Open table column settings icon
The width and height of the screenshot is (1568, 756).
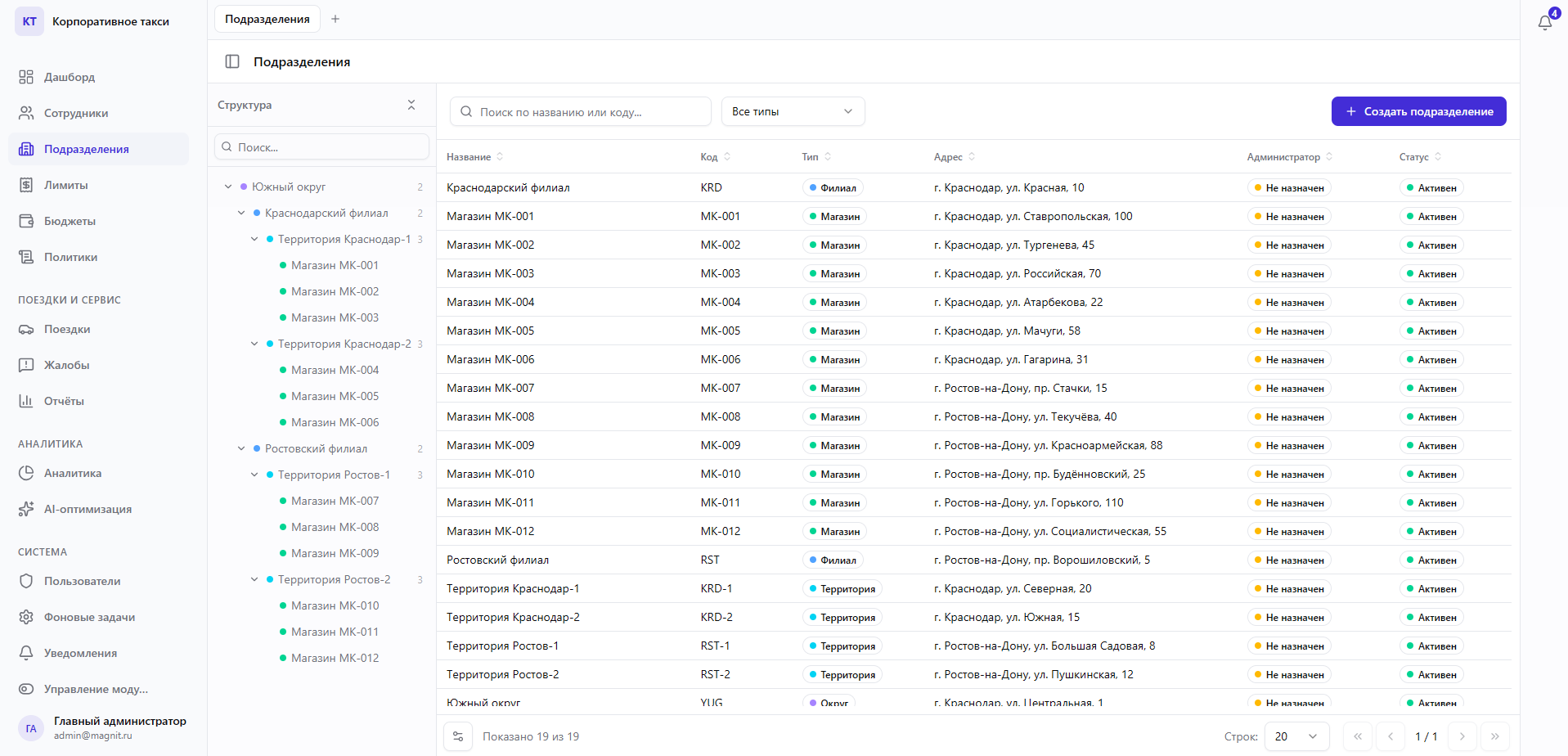[458, 736]
